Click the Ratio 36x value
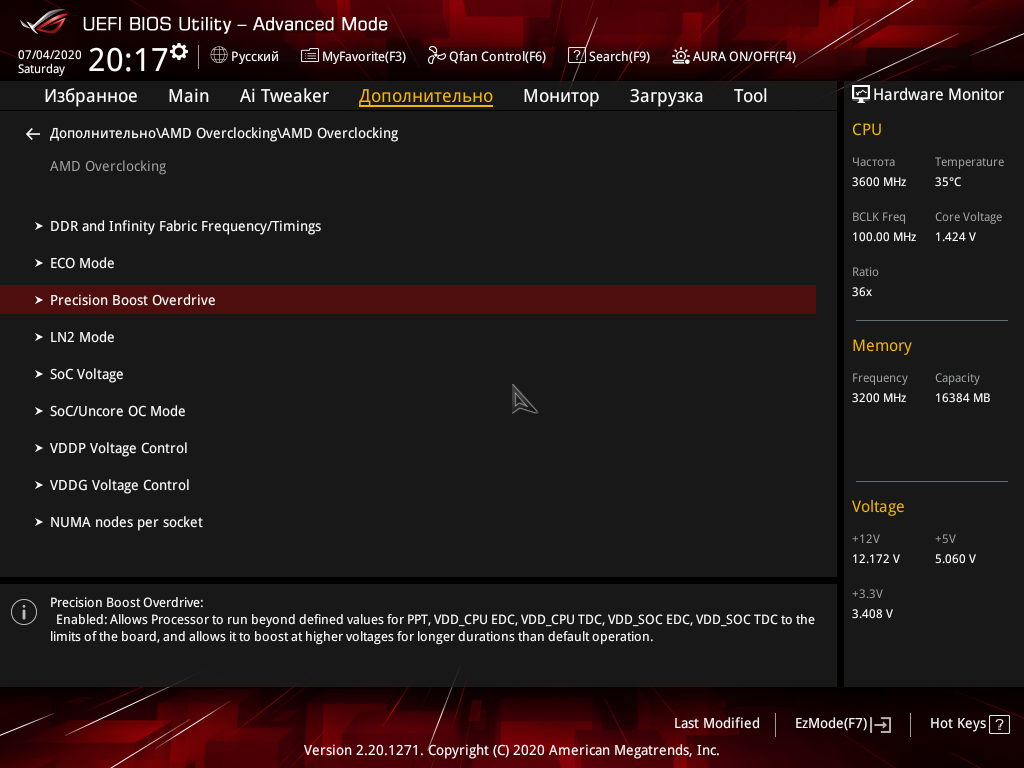 pos(862,292)
